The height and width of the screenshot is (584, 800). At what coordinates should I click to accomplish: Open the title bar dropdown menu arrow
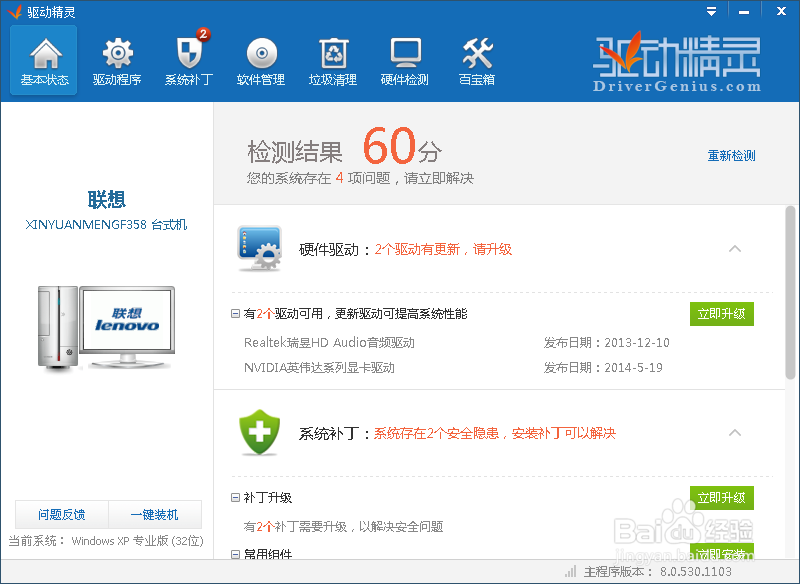(711, 11)
